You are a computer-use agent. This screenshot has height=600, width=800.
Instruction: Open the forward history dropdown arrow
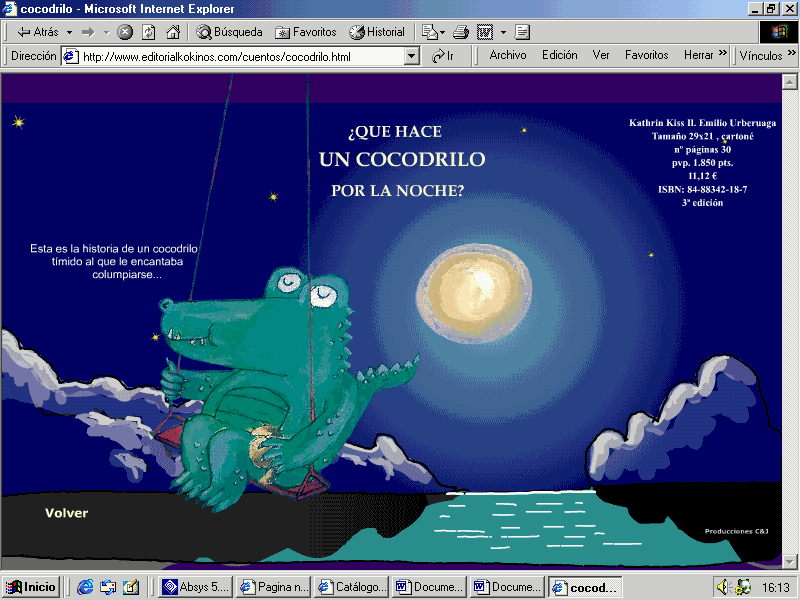(106, 32)
